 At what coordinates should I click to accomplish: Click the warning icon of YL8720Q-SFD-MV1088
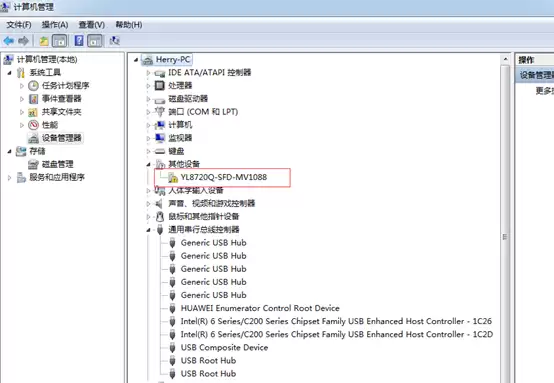tap(172, 177)
